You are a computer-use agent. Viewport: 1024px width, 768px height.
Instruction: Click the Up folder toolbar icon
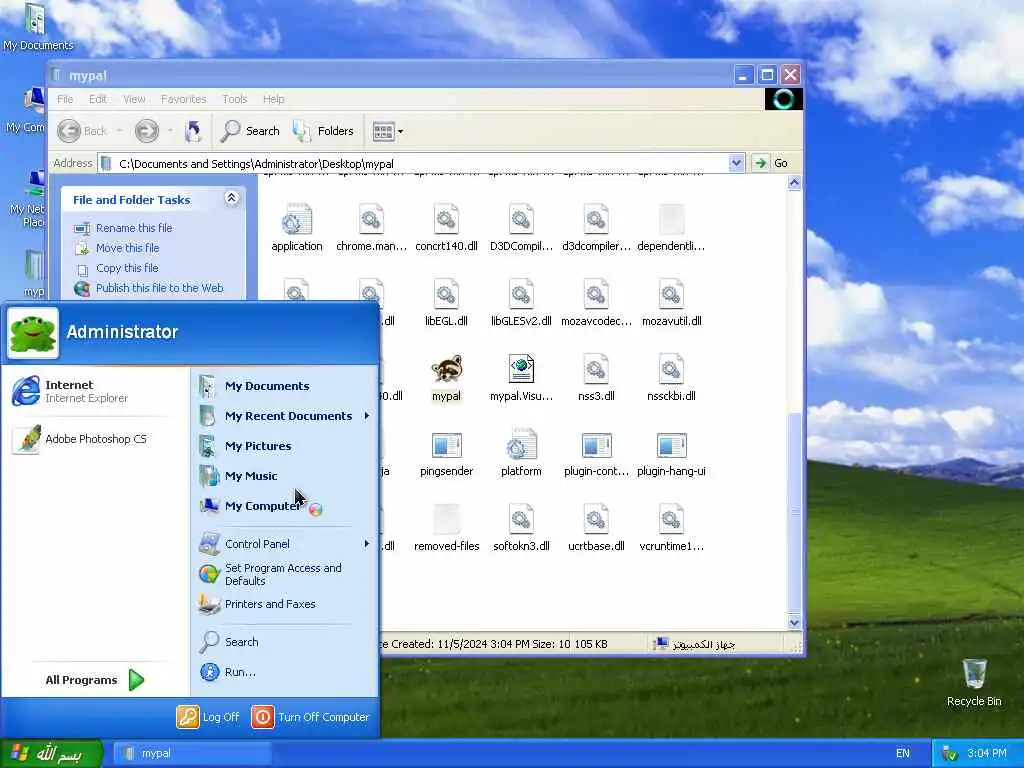(x=193, y=131)
